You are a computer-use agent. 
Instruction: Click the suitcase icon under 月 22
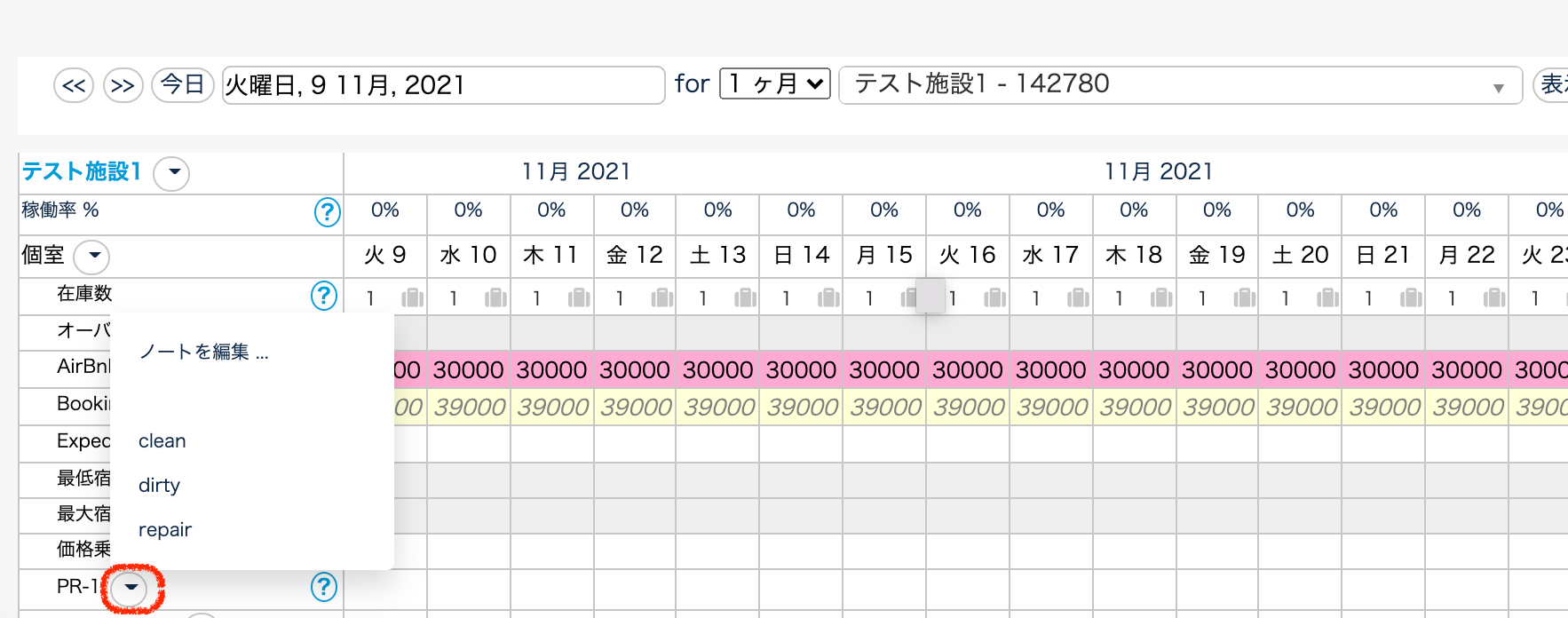(x=1494, y=297)
